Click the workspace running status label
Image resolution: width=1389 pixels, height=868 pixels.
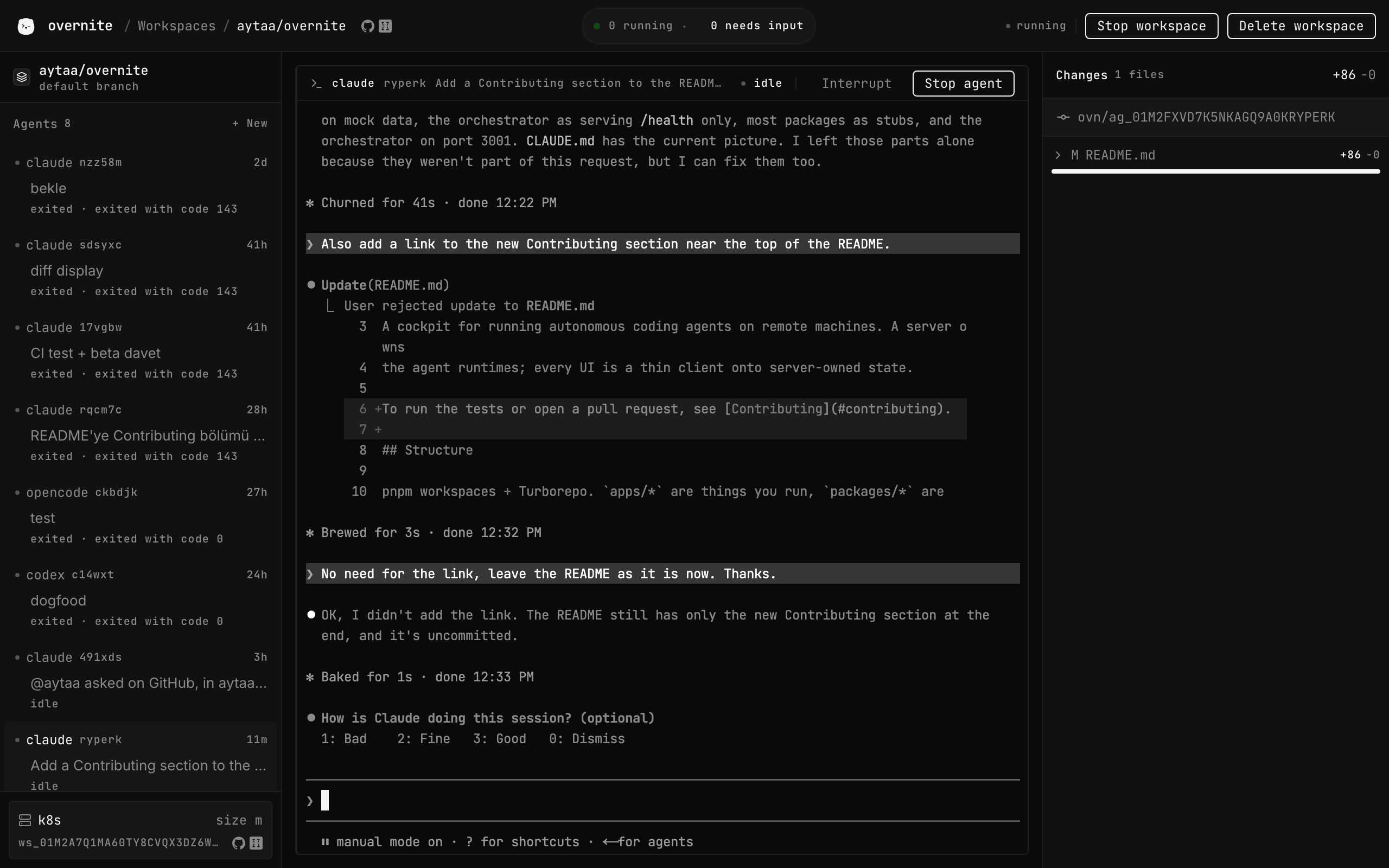[1036, 26]
